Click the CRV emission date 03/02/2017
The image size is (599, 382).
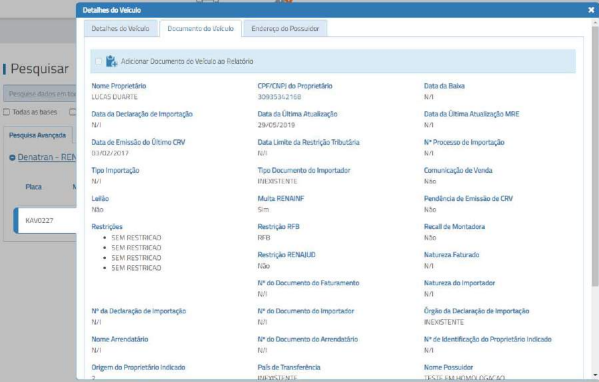click(110, 153)
